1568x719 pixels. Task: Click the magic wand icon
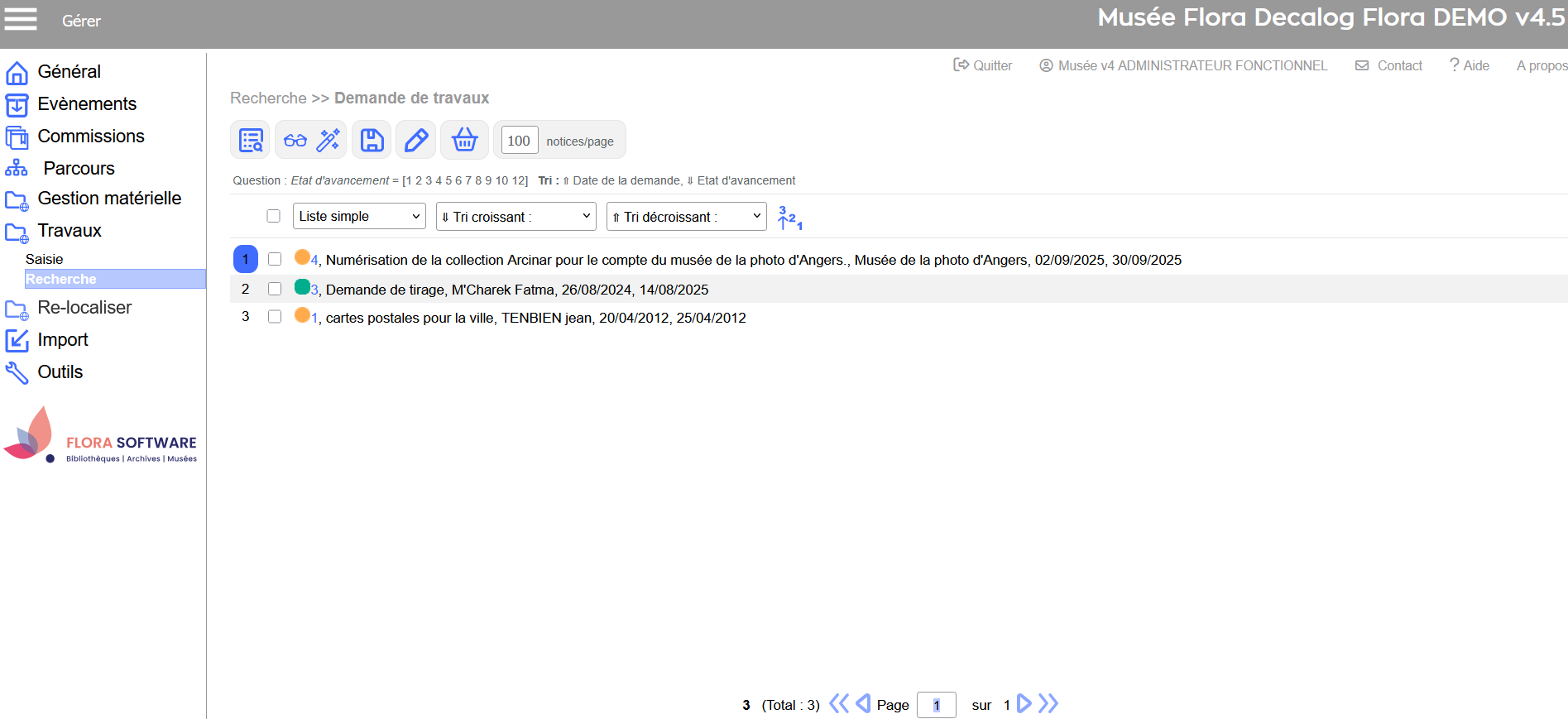tap(328, 140)
